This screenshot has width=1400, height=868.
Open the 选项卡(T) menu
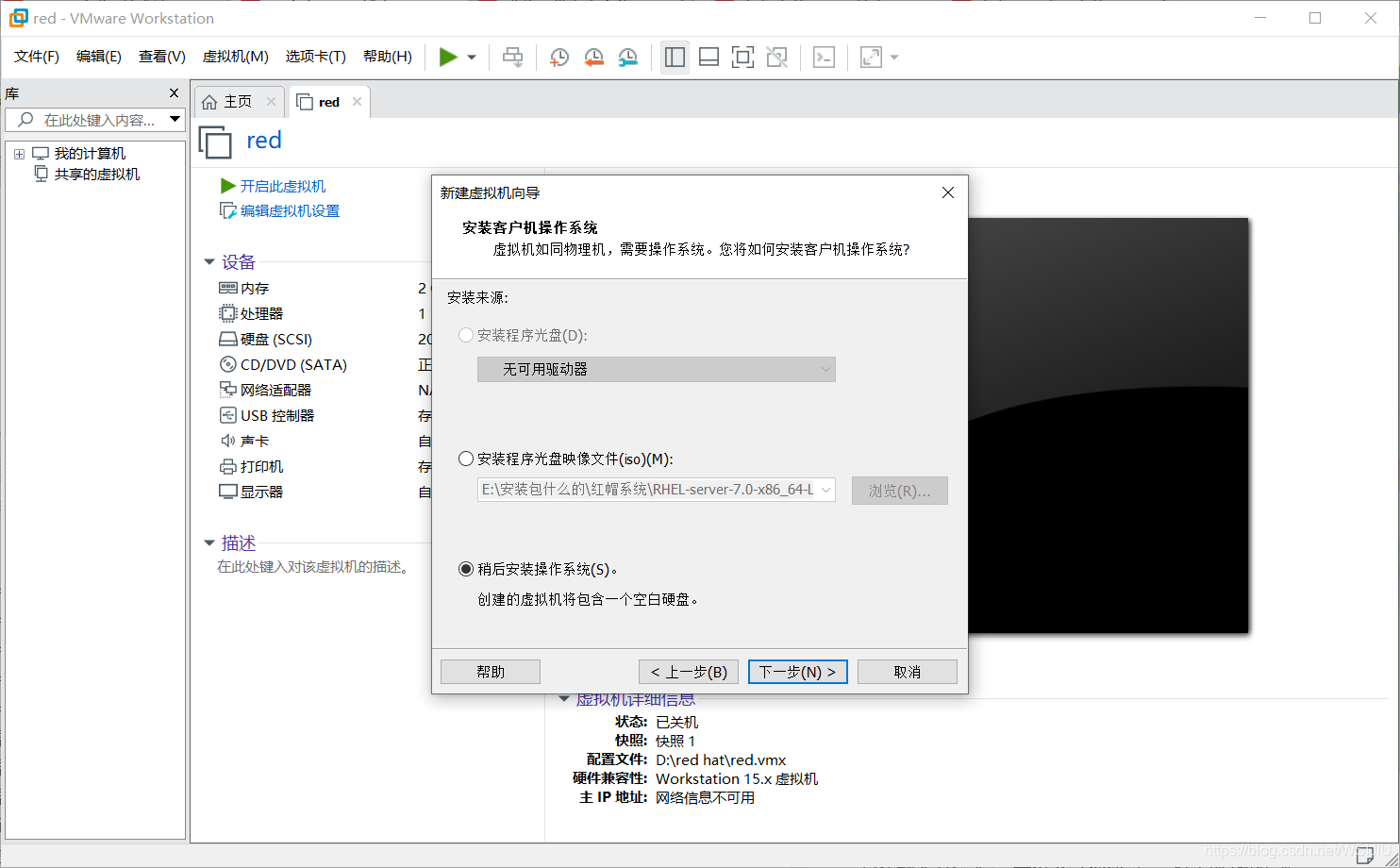coord(316,57)
